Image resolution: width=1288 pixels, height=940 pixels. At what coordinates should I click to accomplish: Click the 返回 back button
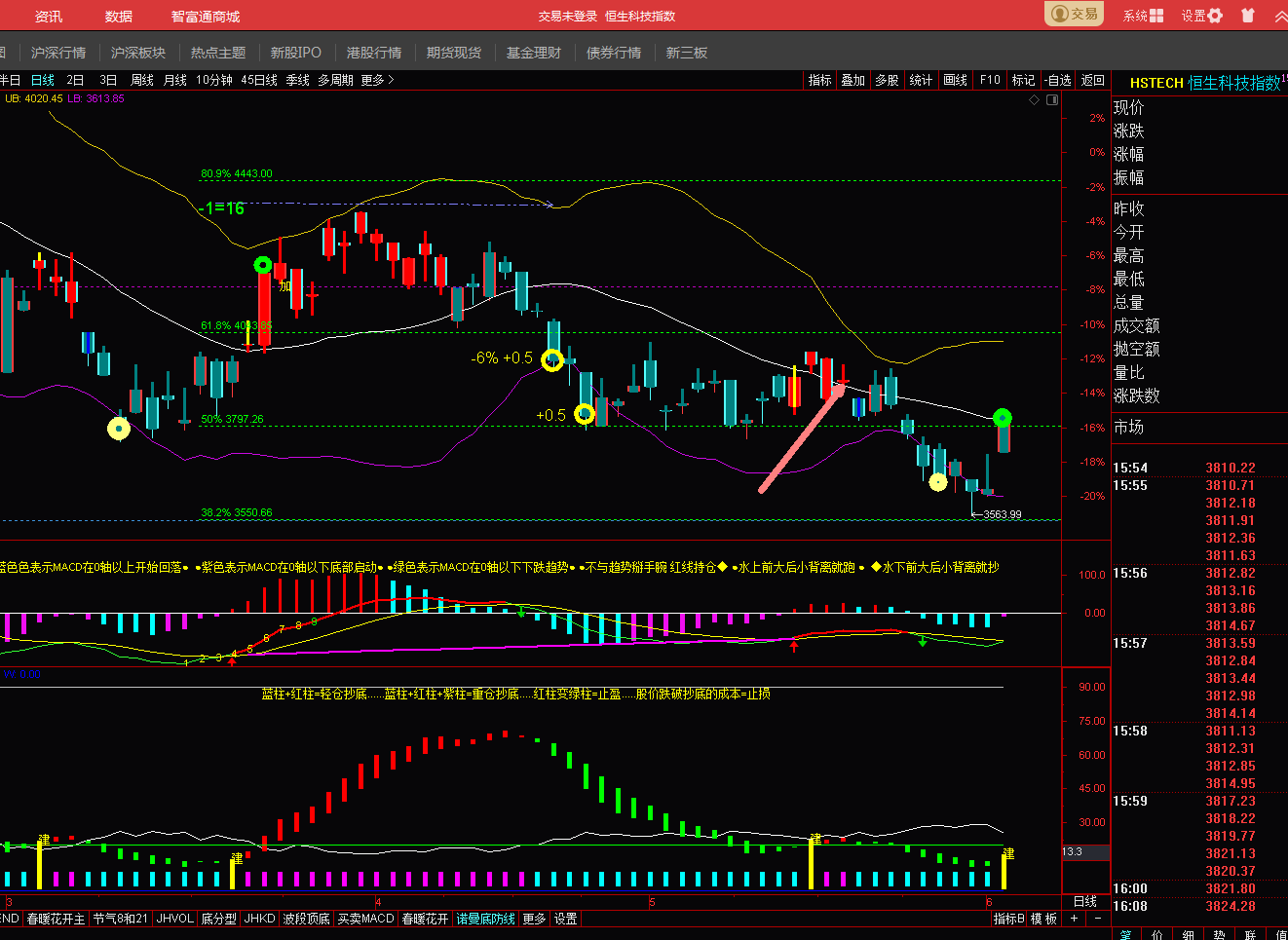click(x=1093, y=80)
